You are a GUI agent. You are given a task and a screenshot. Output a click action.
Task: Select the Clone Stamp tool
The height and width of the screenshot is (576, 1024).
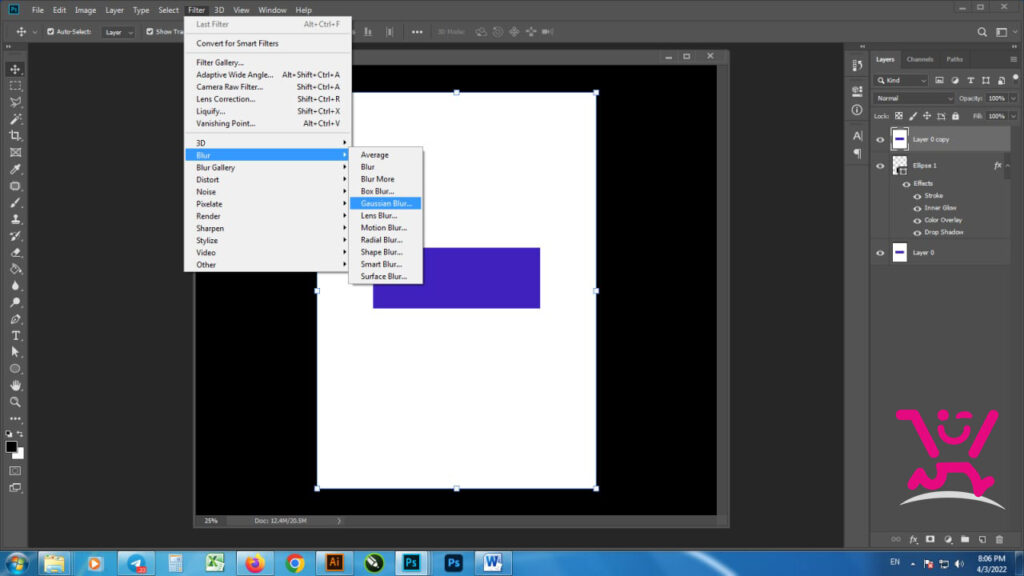point(15,219)
